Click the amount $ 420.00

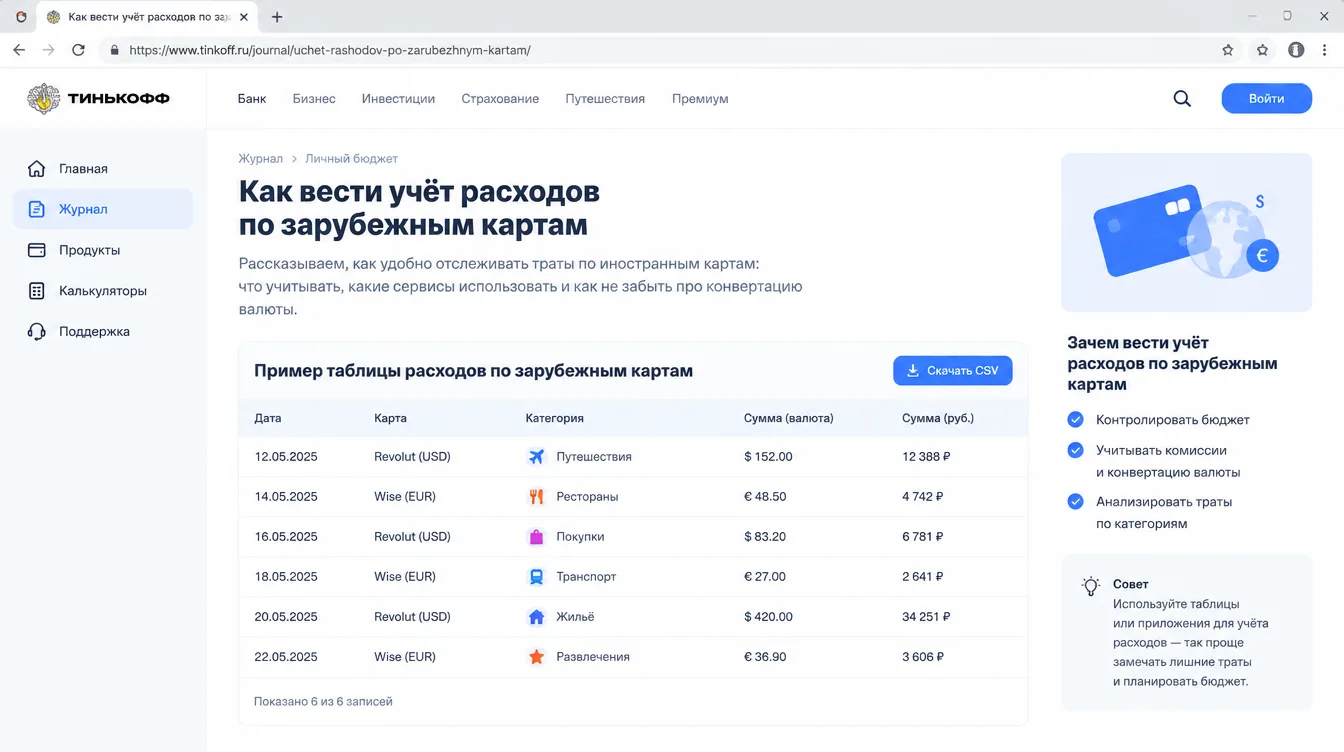(x=768, y=617)
